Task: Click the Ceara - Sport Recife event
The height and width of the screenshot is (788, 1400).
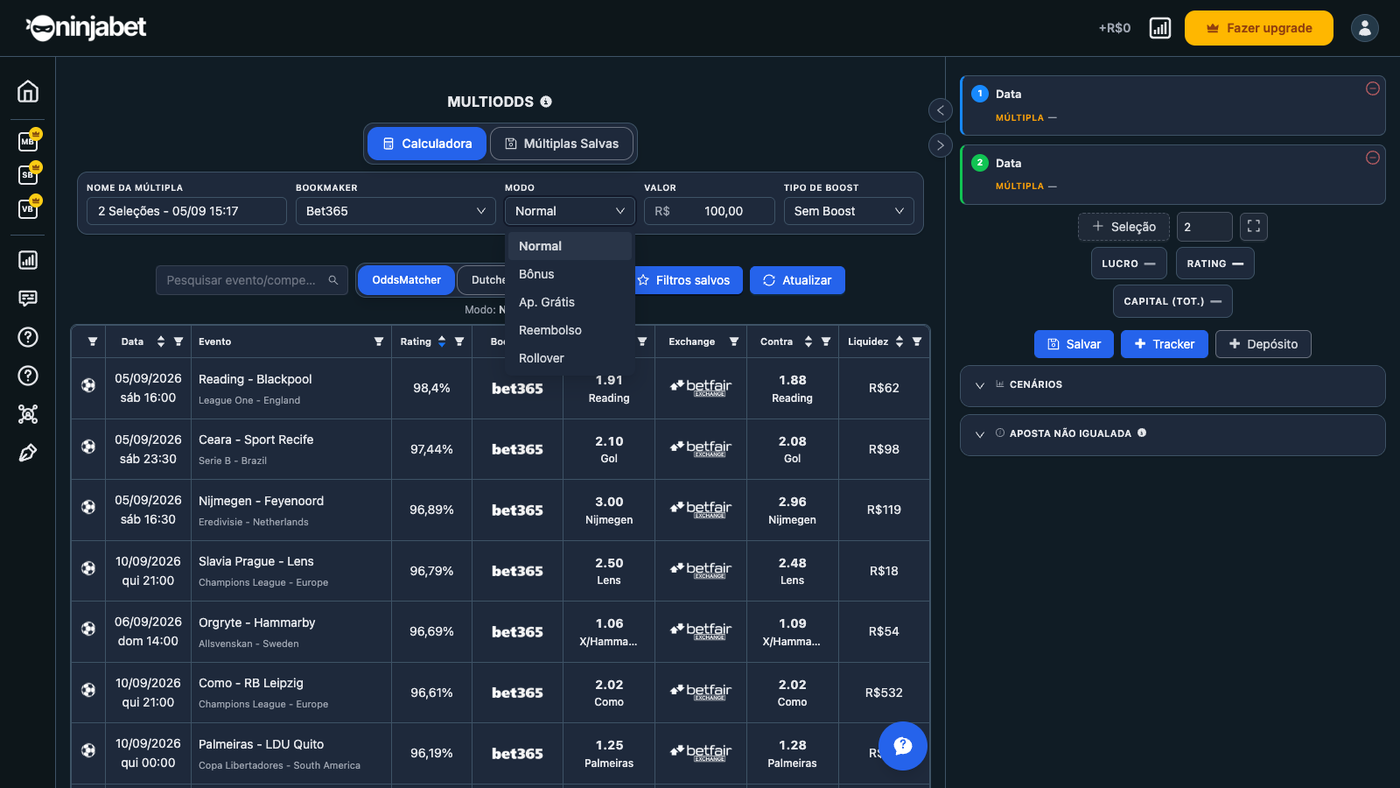Action: 256,439
